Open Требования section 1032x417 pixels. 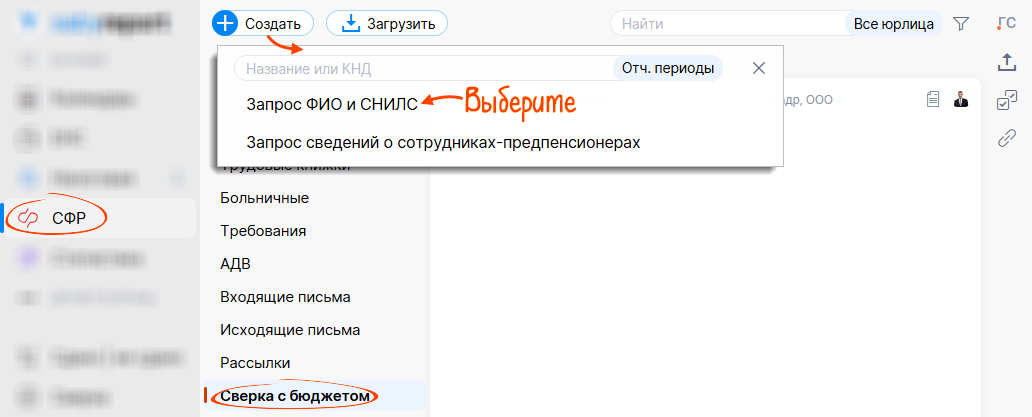[x=263, y=231]
